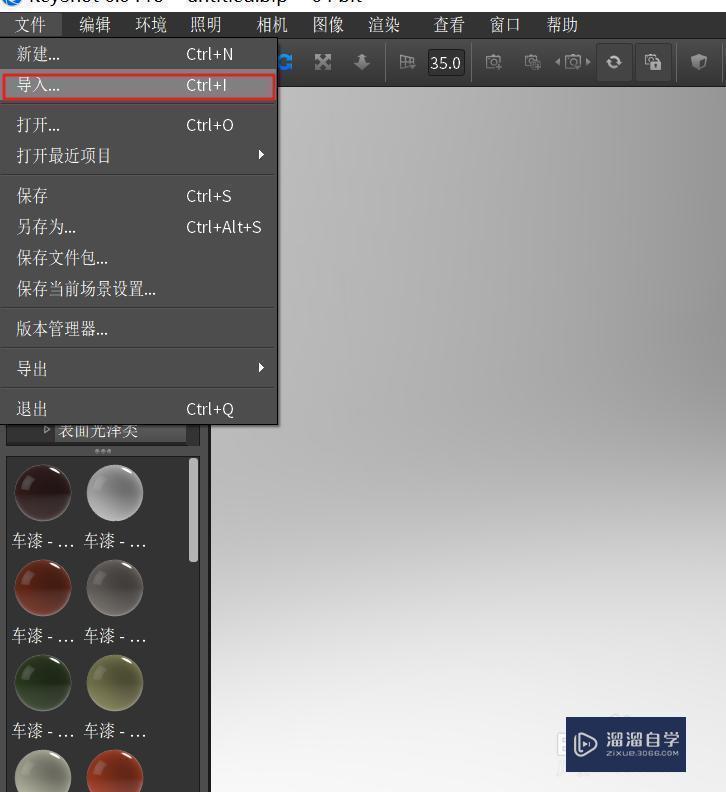Choose 退出 to quit the application
The width and height of the screenshot is (726, 792).
138,409
